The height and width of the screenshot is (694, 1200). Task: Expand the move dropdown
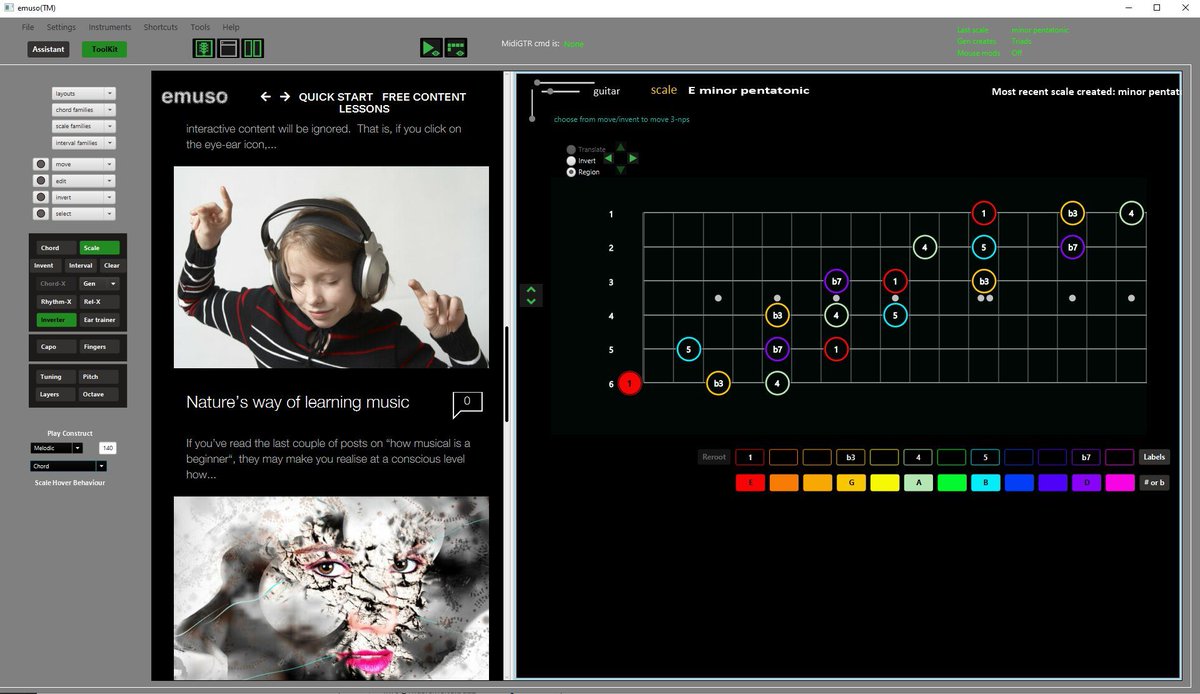click(83, 164)
